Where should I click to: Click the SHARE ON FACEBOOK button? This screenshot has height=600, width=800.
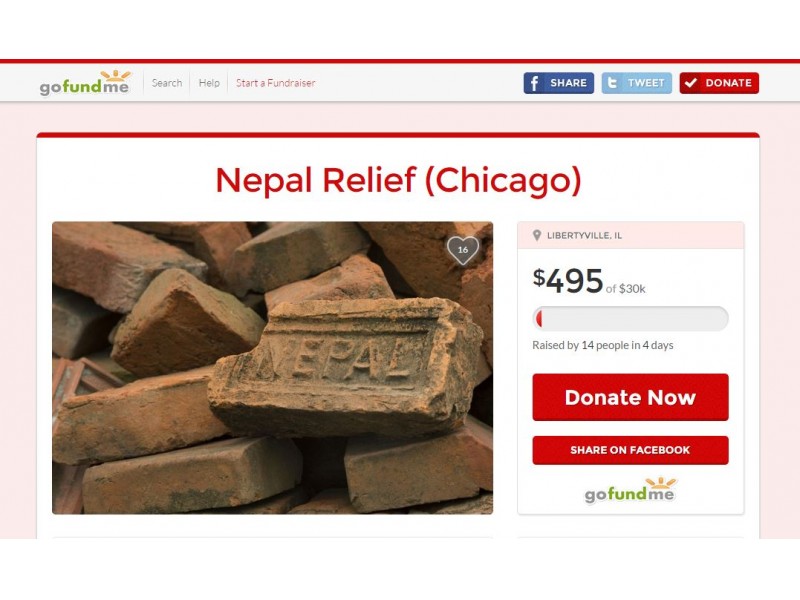tap(631, 450)
